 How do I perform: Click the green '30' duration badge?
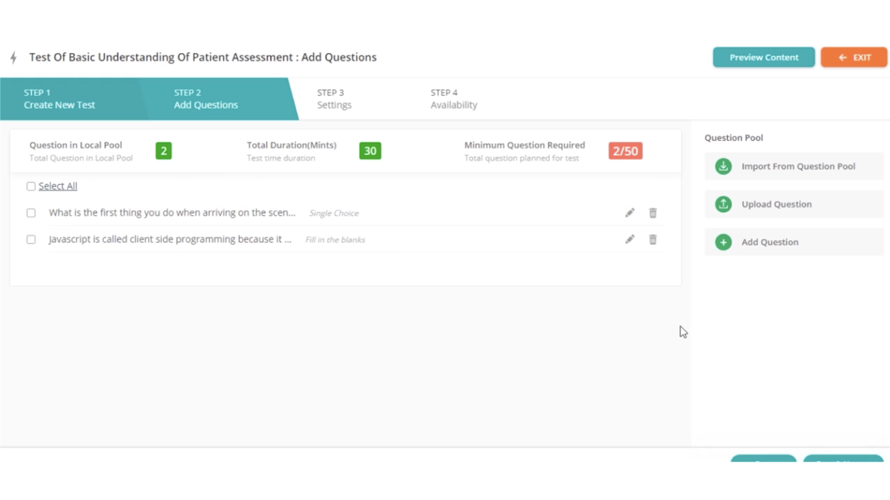(x=370, y=151)
